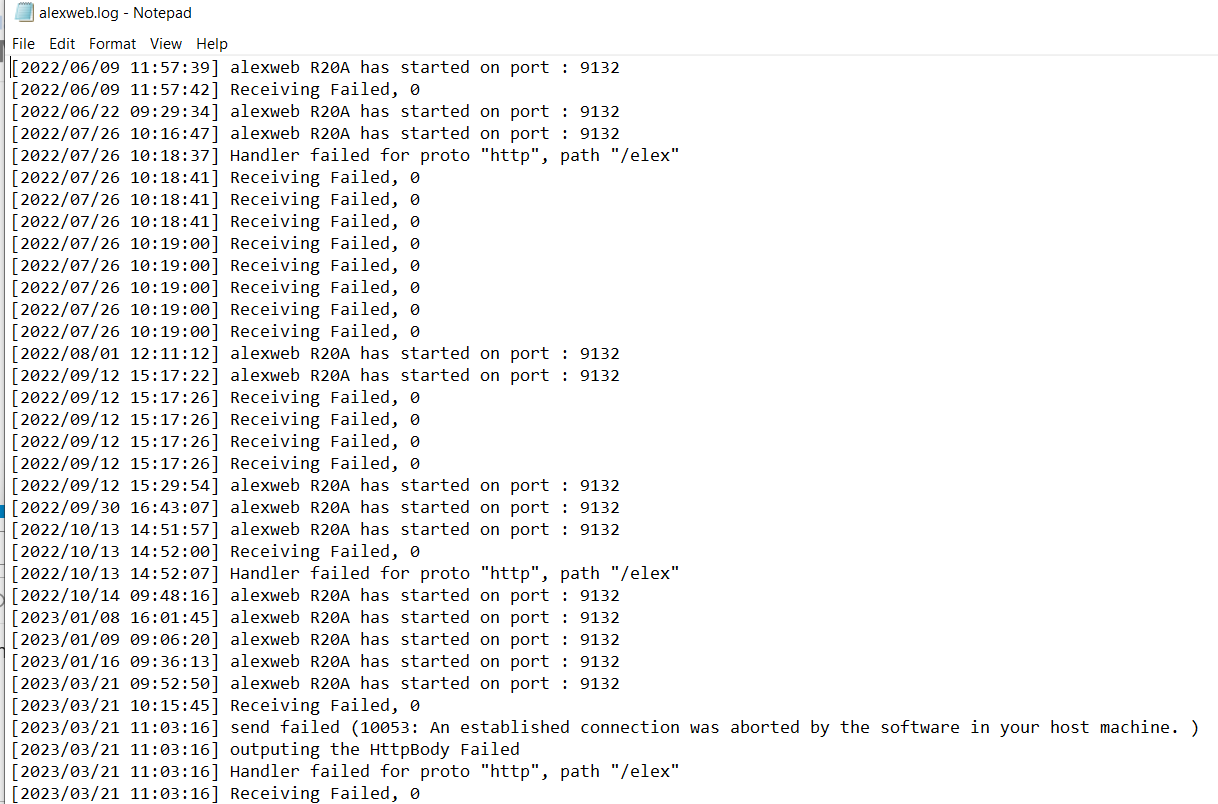Open the Help menu
The image size is (1218, 804).
(x=212, y=44)
